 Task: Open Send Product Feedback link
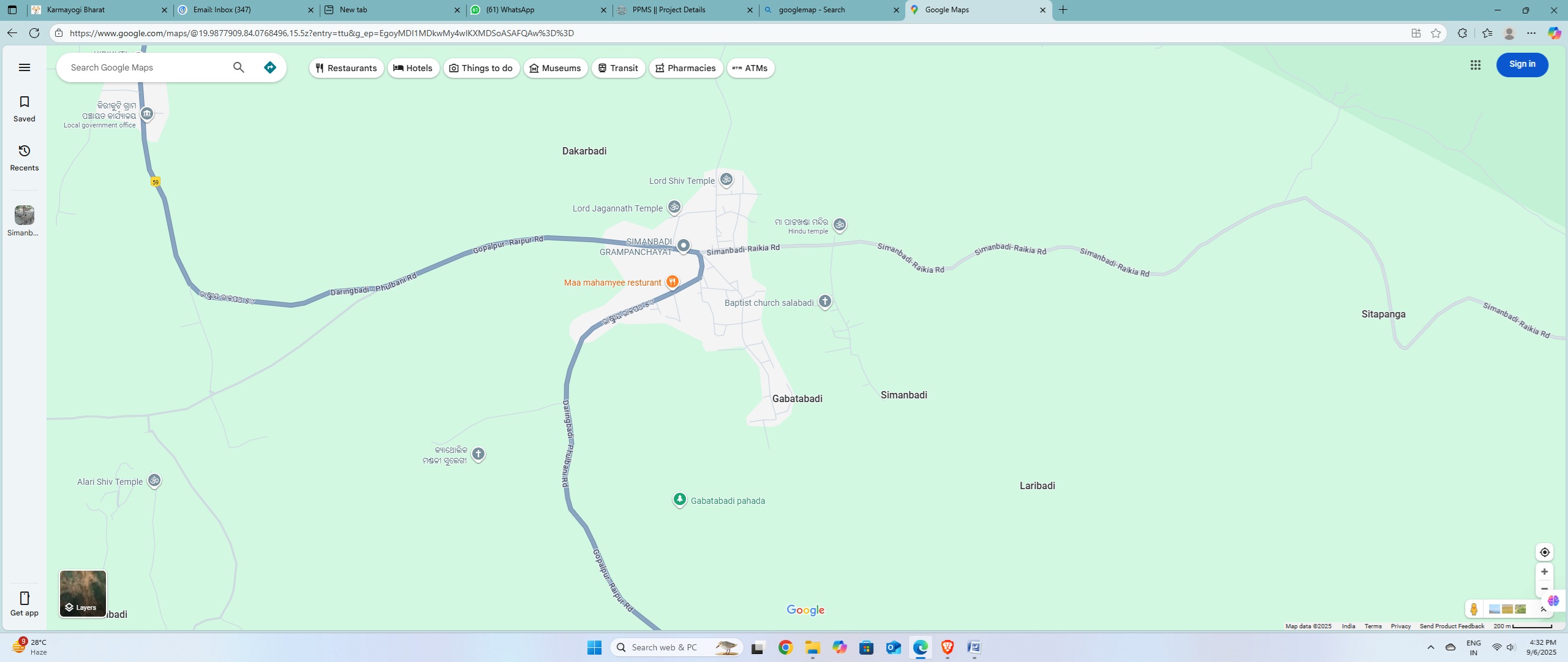tap(1452, 626)
